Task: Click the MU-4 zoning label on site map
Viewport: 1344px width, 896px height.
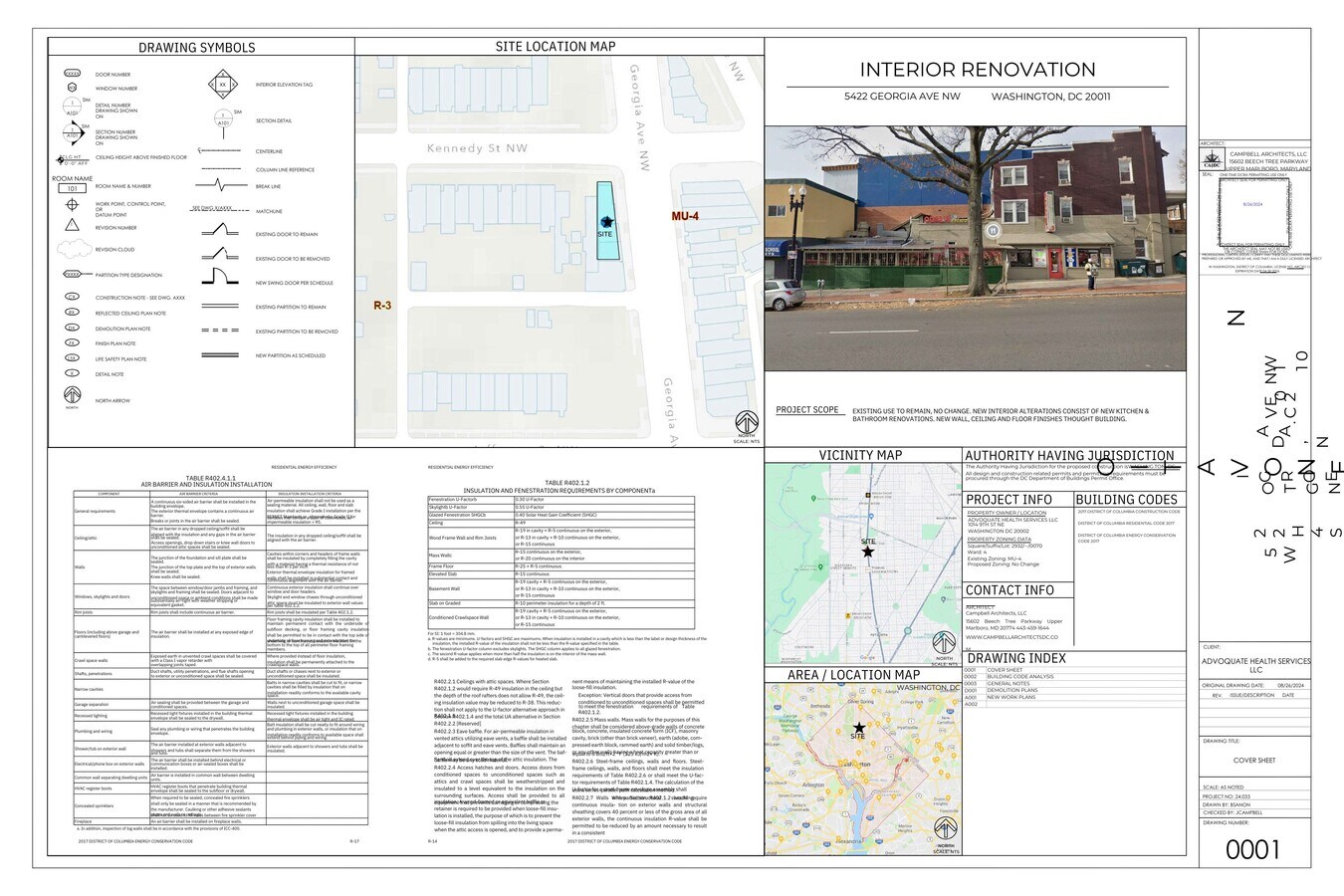Action: click(685, 216)
